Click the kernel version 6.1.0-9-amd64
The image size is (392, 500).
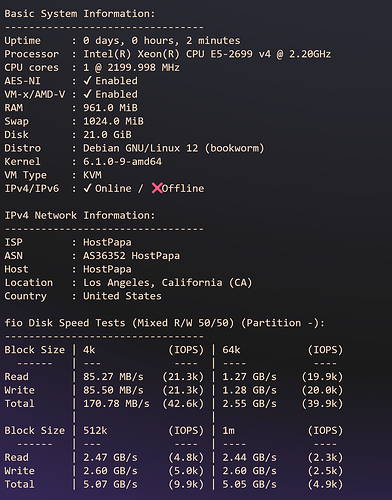[x=122, y=162]
